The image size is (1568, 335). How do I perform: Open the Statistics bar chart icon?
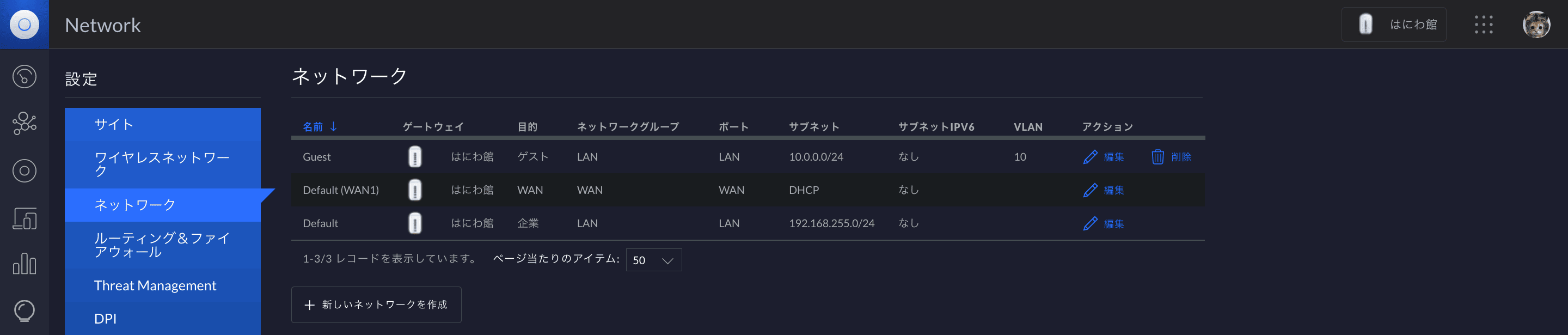(x=24, y=264)
